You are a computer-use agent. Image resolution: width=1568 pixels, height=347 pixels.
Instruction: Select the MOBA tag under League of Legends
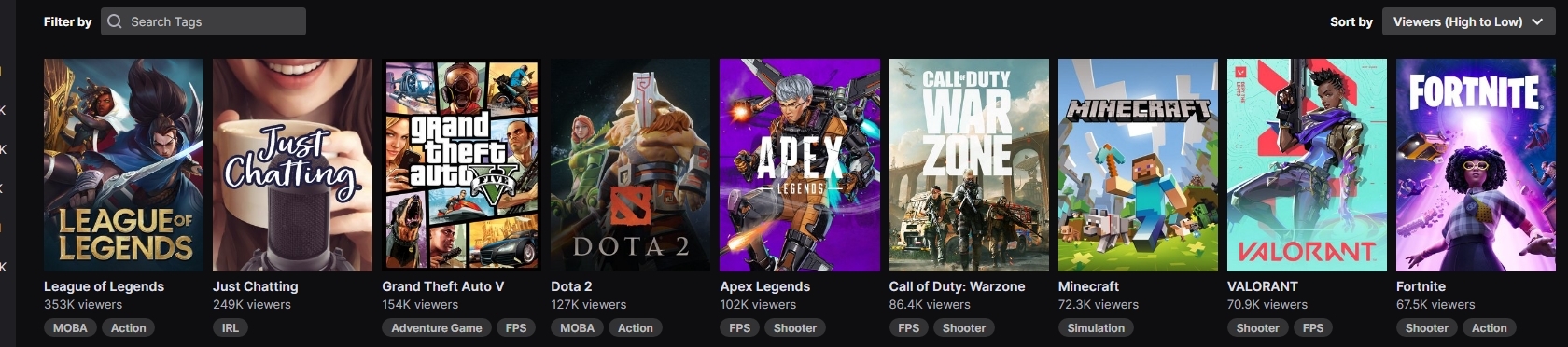pos(70,327)
